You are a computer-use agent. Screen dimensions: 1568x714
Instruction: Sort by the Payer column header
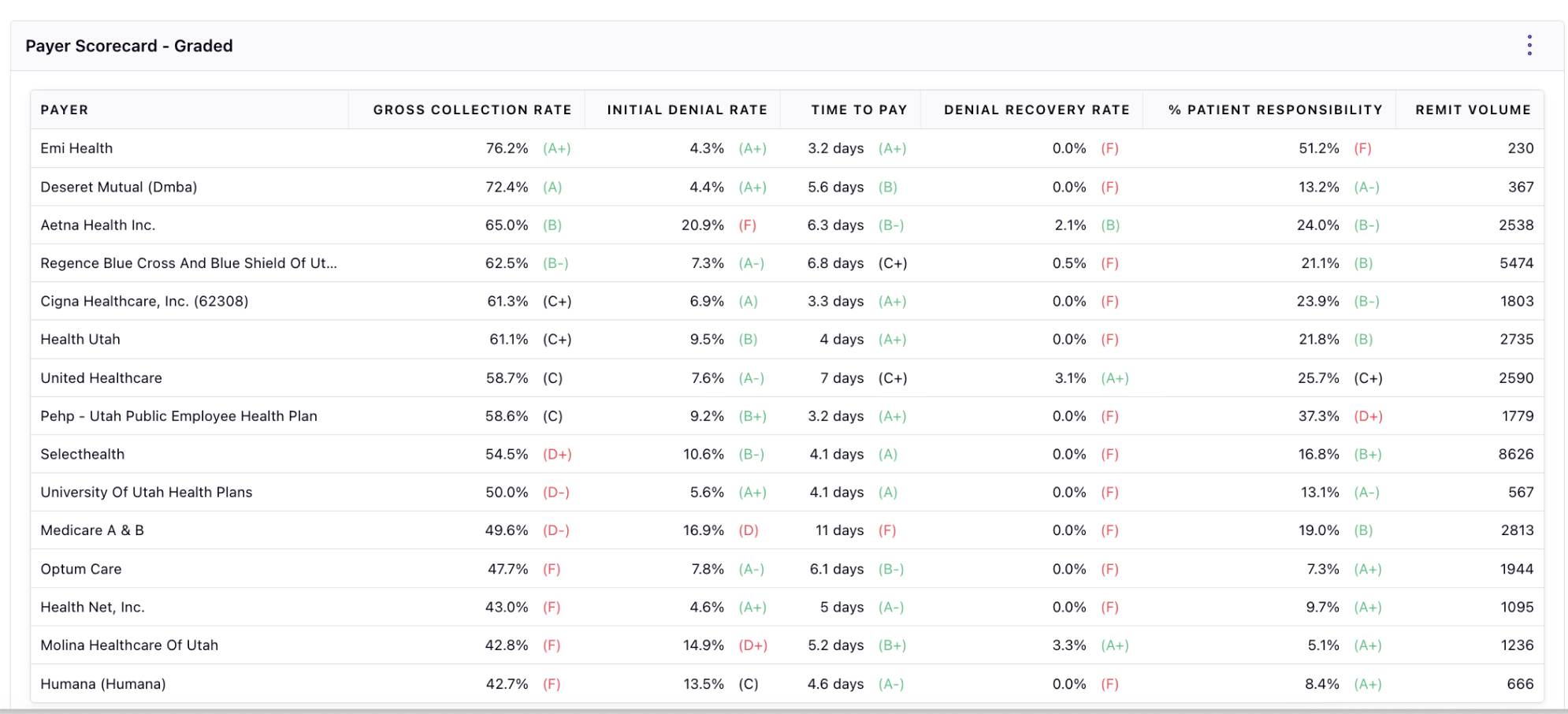(65, 110)
